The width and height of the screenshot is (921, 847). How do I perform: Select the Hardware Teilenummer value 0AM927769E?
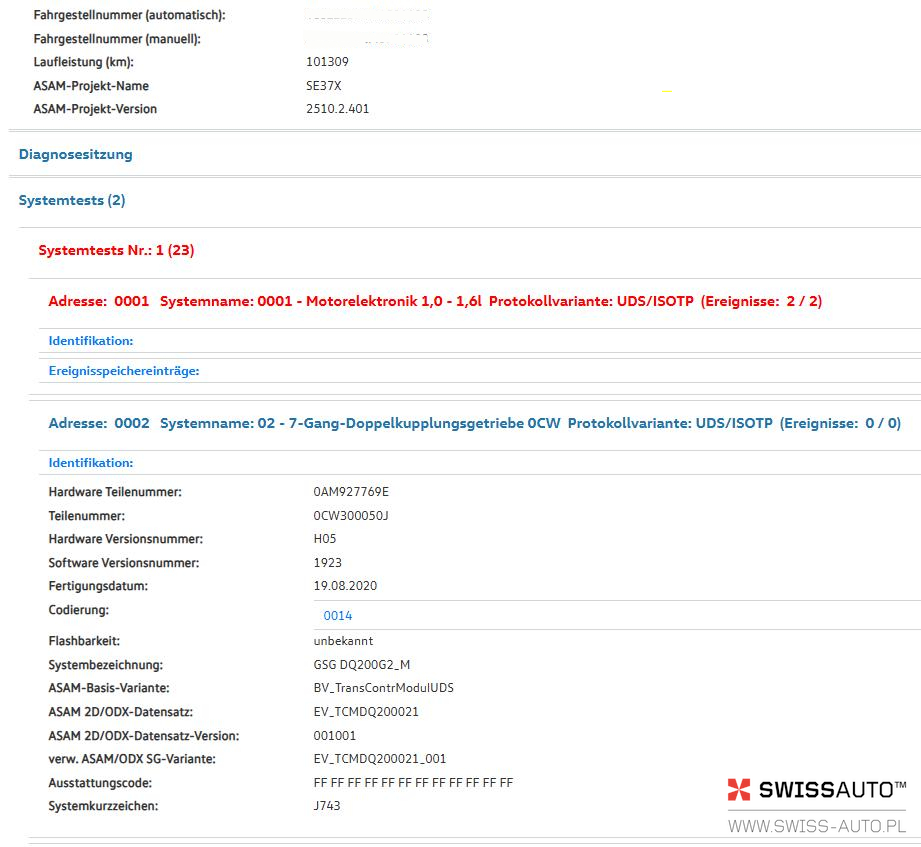[351, 492]
